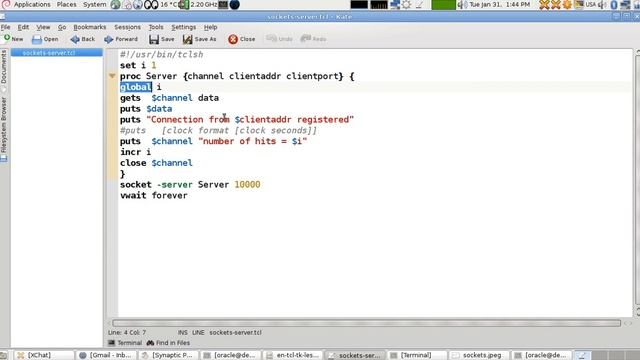Click the eyes applet in the top panel
The image size is (640, 360).
point(151,4)
